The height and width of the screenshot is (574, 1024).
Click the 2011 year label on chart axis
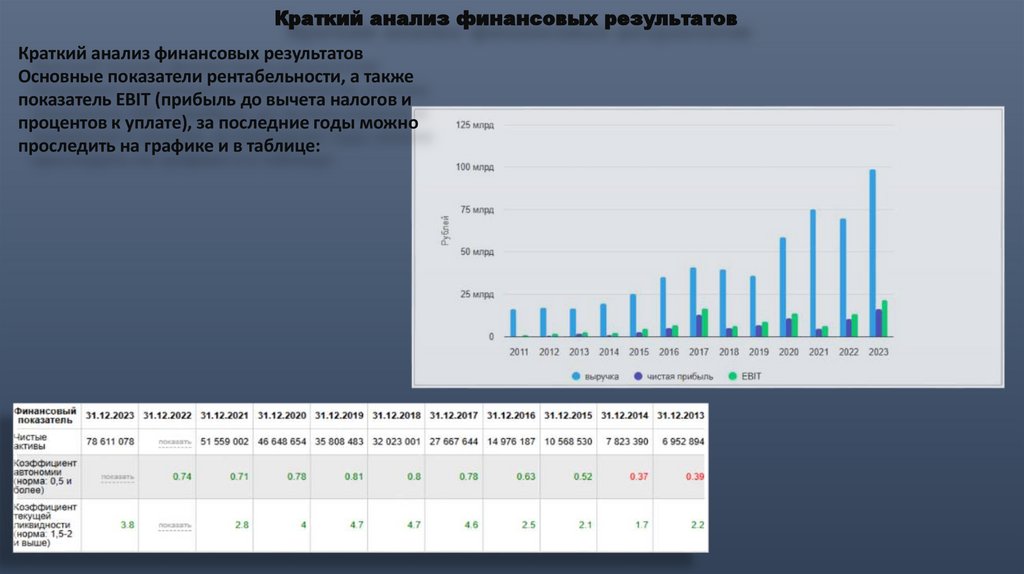(519, 352)
